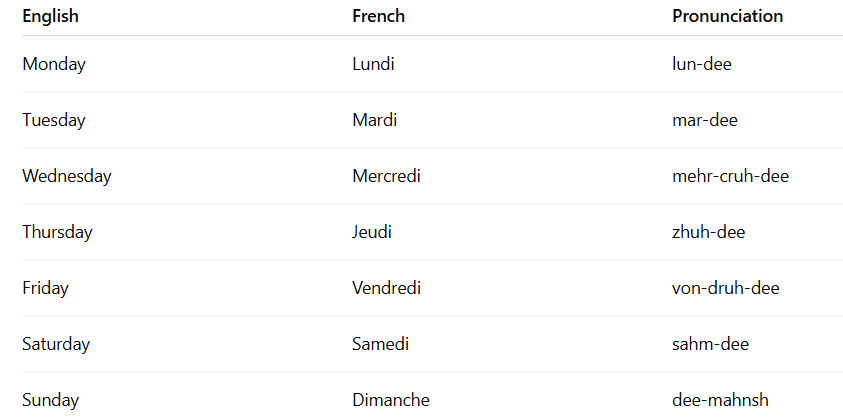Click the lun-dee pronunciation text
This screenshot has height=417, width=843.
coord(702,64)
